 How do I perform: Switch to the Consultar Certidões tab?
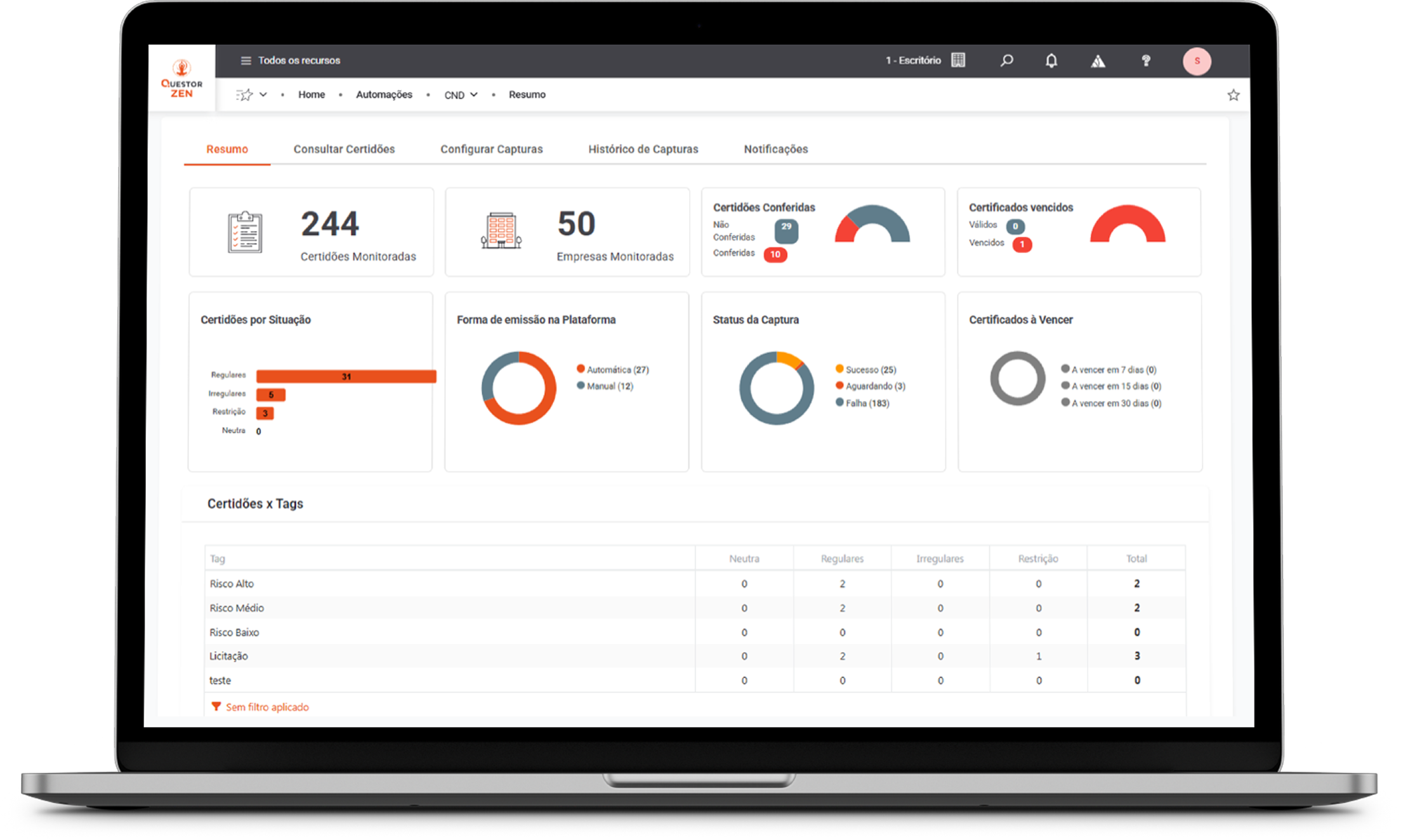point(344,149)
